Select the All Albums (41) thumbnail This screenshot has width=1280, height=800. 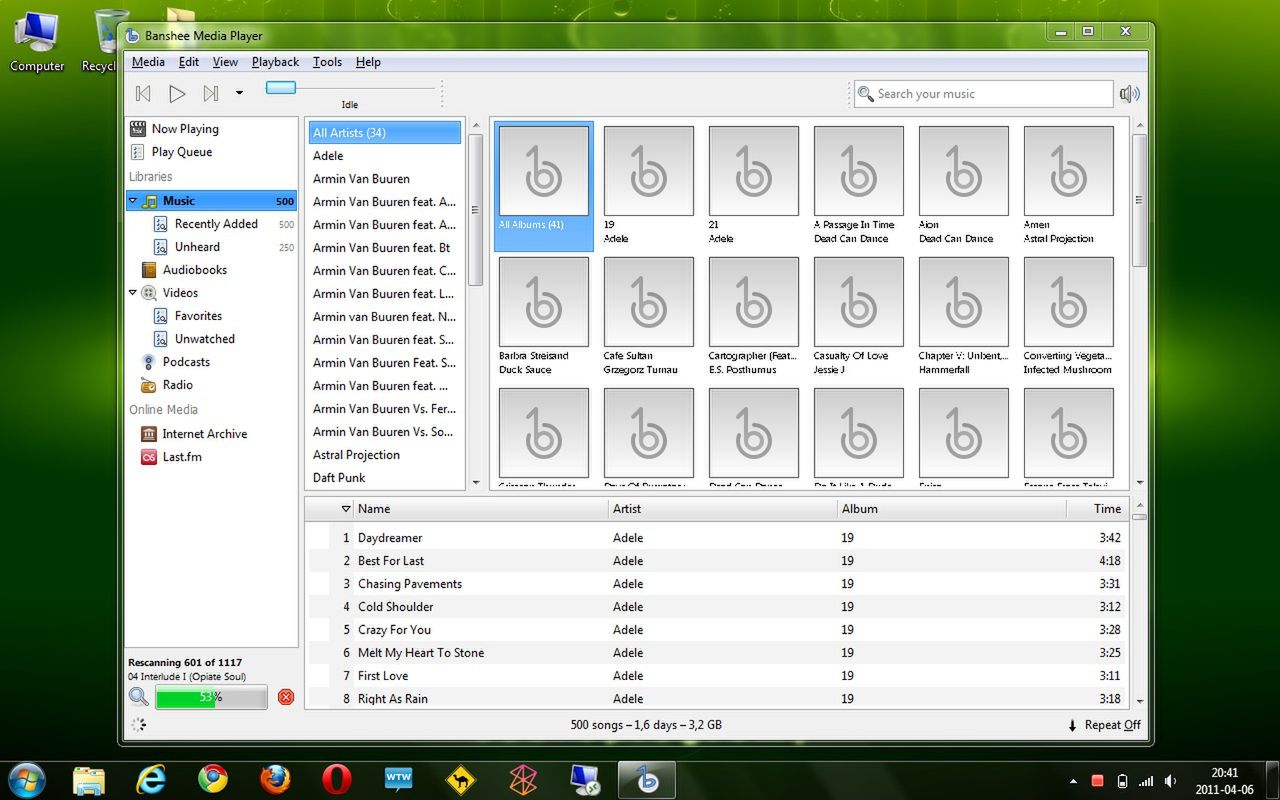pyautogui.click(x=544, y=185)
